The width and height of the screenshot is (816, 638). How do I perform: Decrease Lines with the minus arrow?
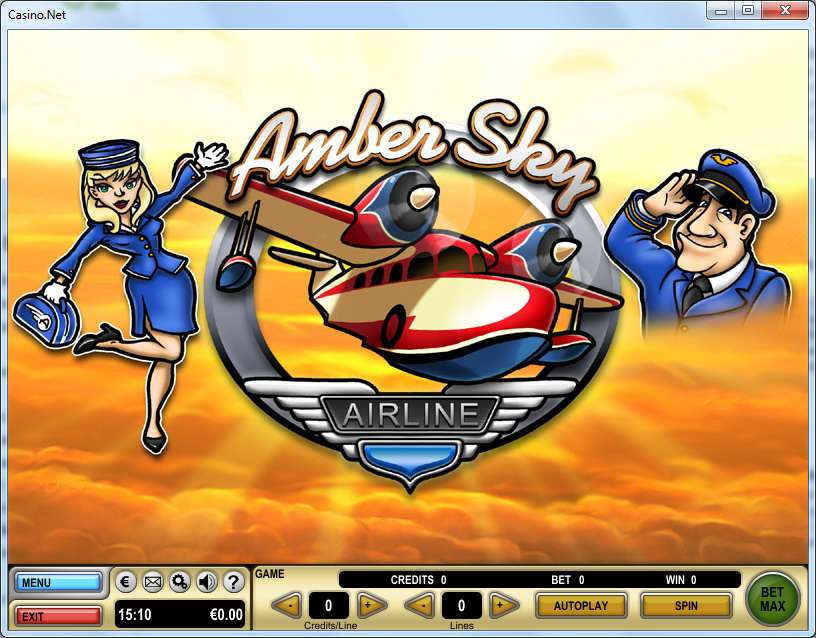tap(419, 606)
